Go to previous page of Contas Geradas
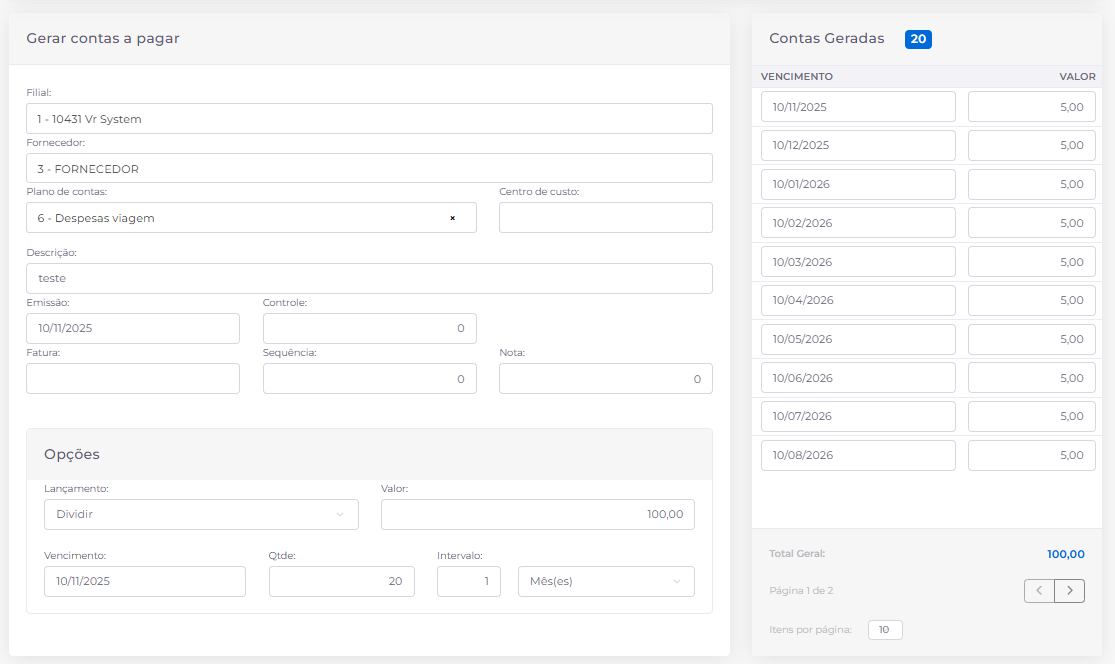Viewport: 1115px width, 664px height. coord(1039,591)
